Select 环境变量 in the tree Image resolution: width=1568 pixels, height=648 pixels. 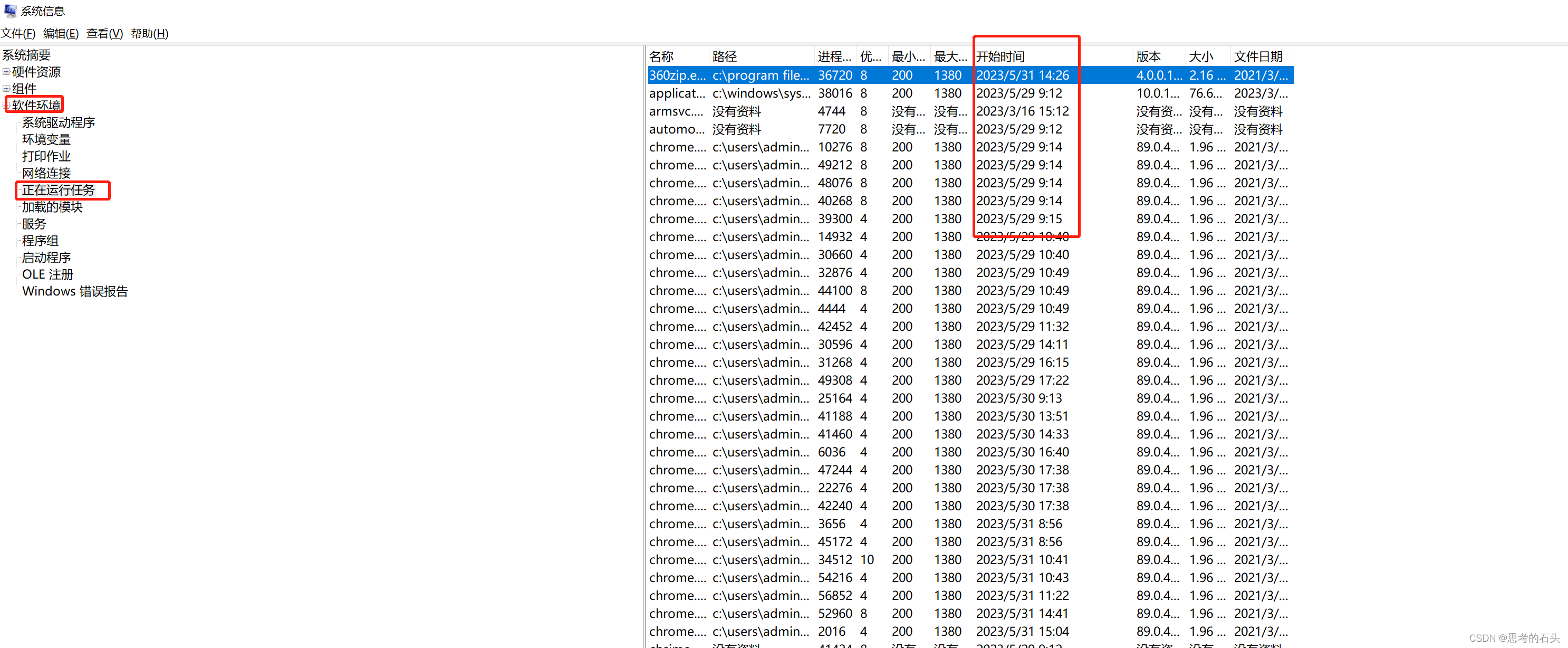point(46,139)
